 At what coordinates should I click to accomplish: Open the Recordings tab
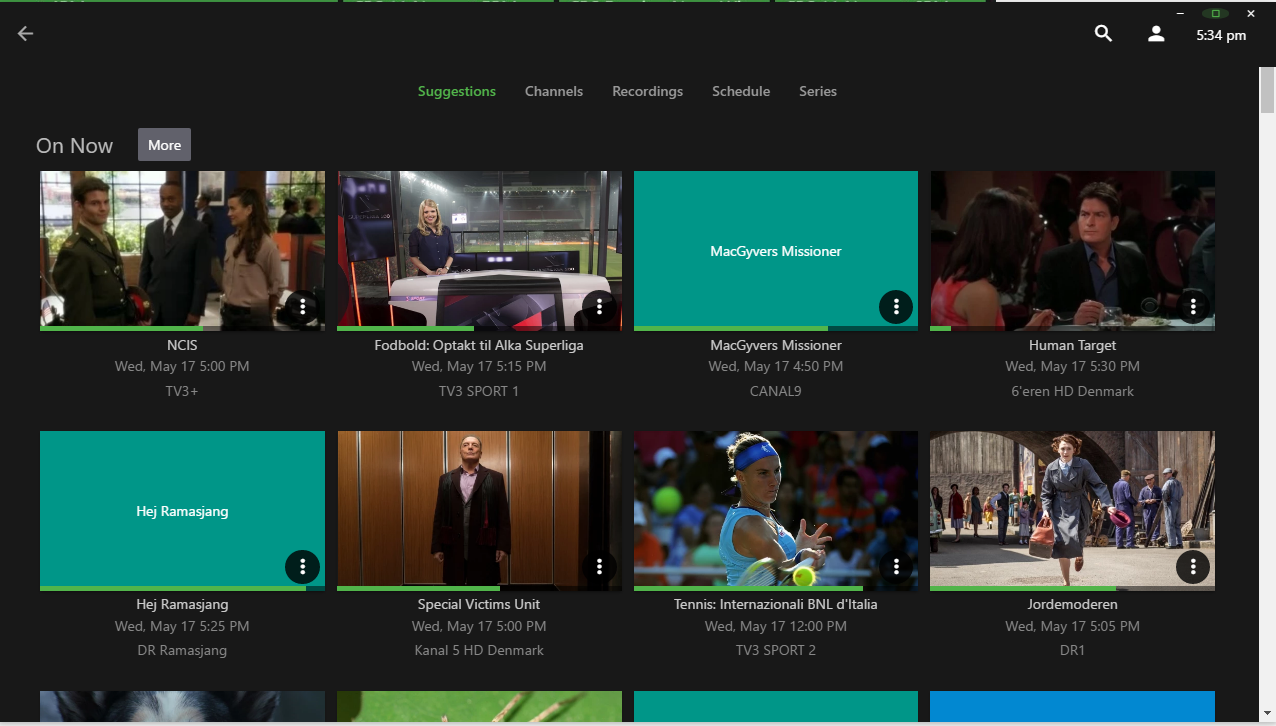point(647,91)
